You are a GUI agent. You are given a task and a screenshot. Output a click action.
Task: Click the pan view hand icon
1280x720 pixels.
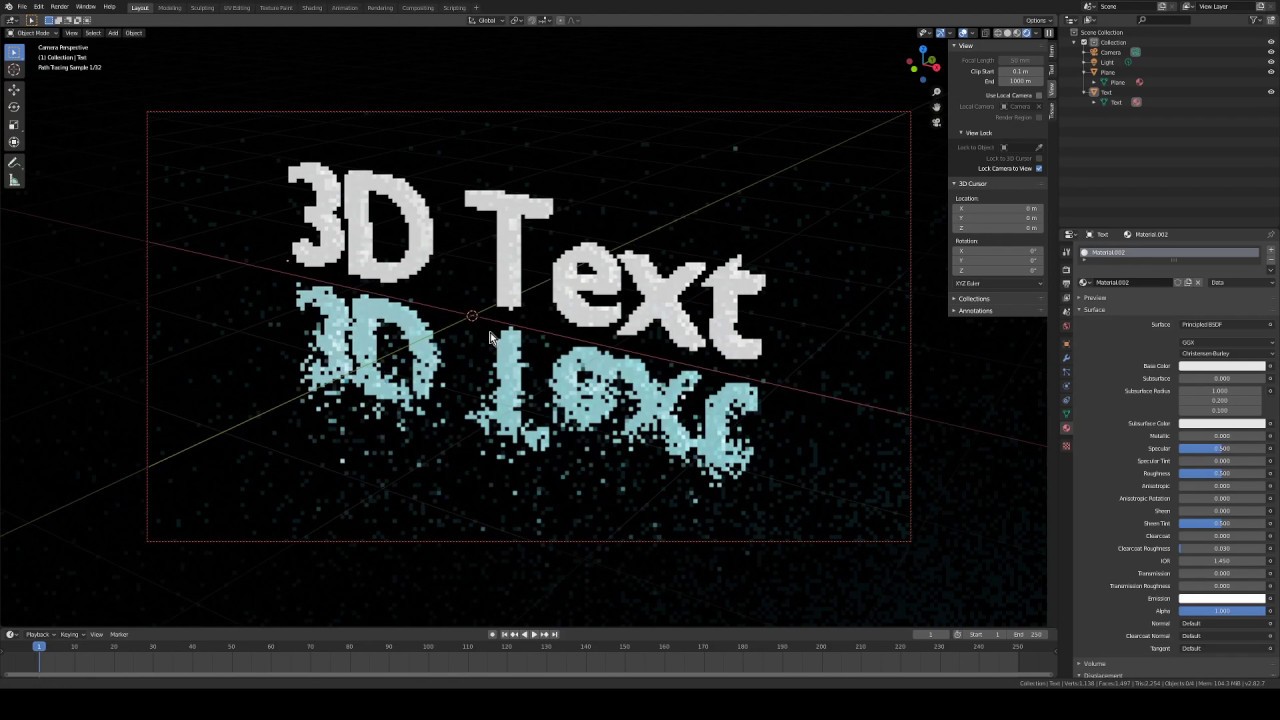click(936, 107)
